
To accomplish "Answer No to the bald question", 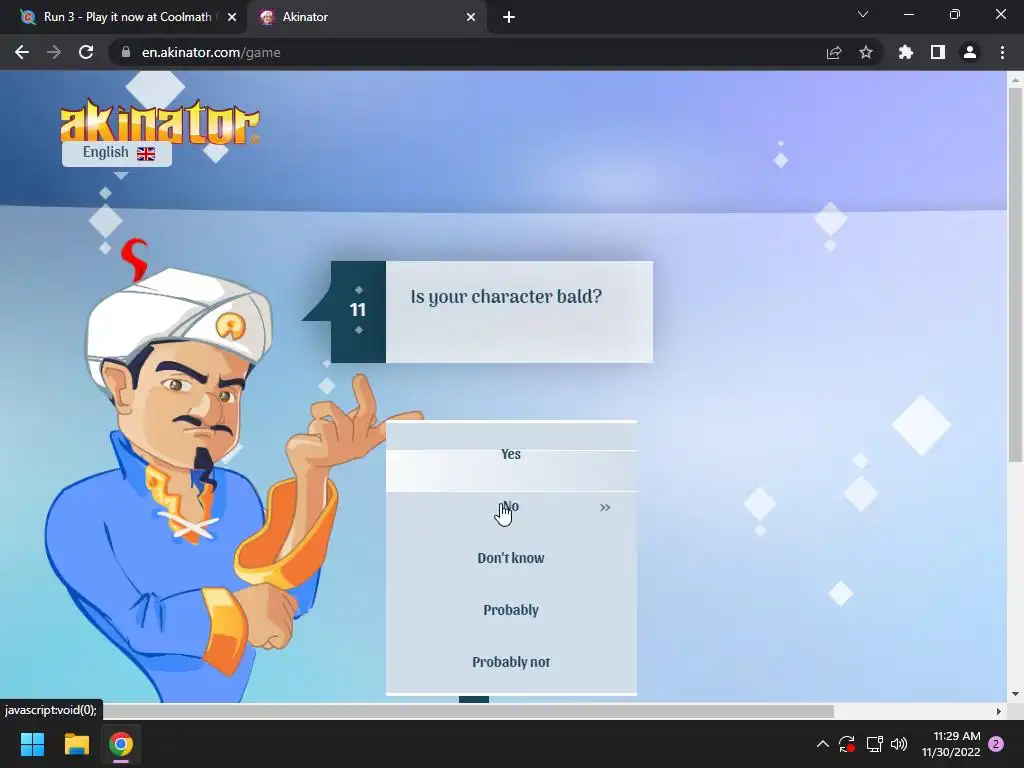I will 511,507.
